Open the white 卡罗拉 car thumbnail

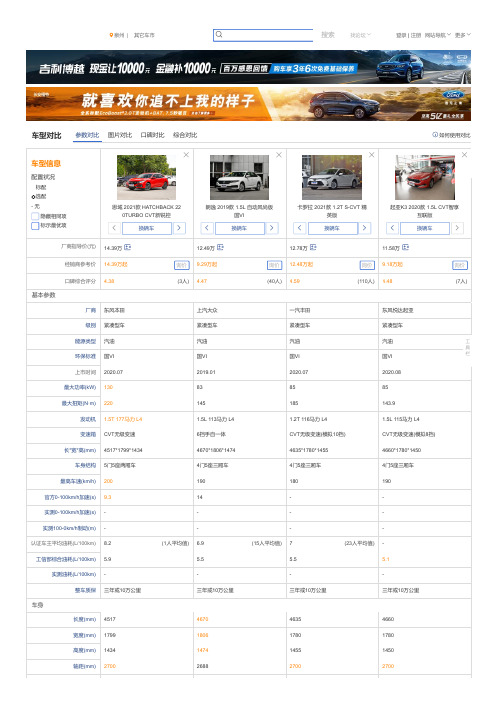tap(332, 177)
